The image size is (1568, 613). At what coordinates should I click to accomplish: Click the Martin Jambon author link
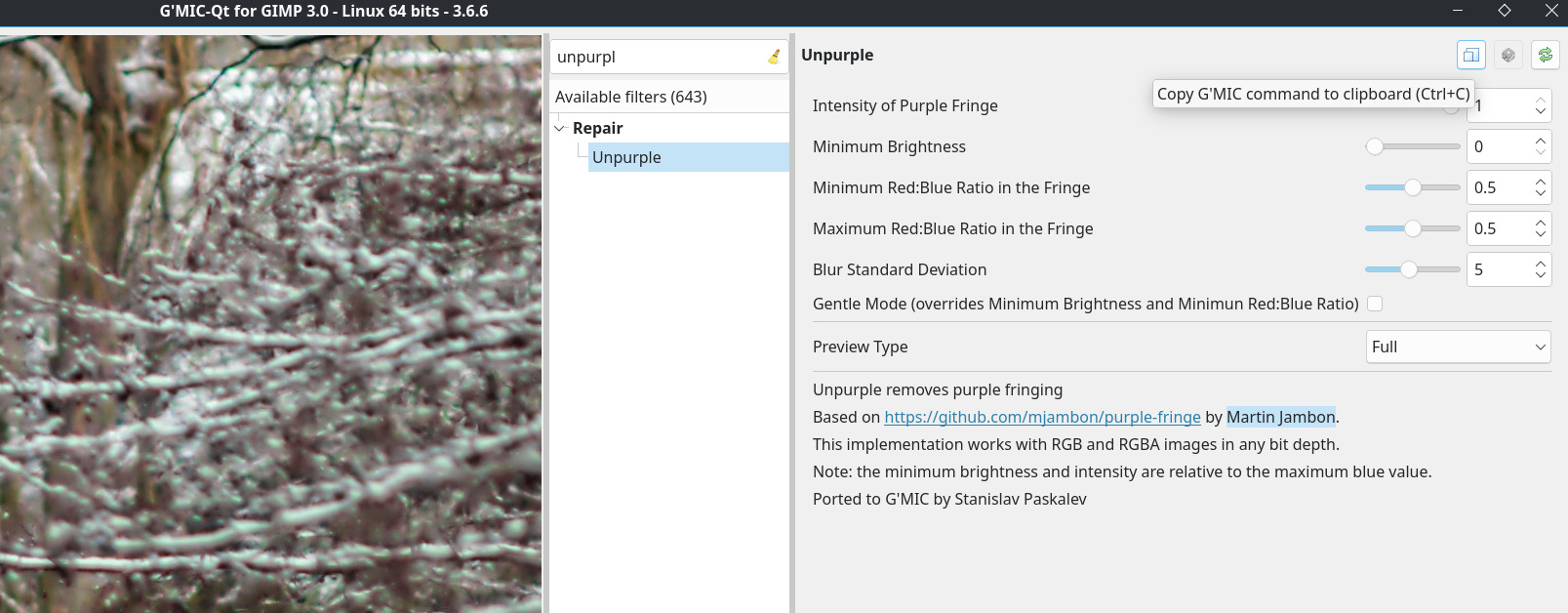click(1280, 417)
